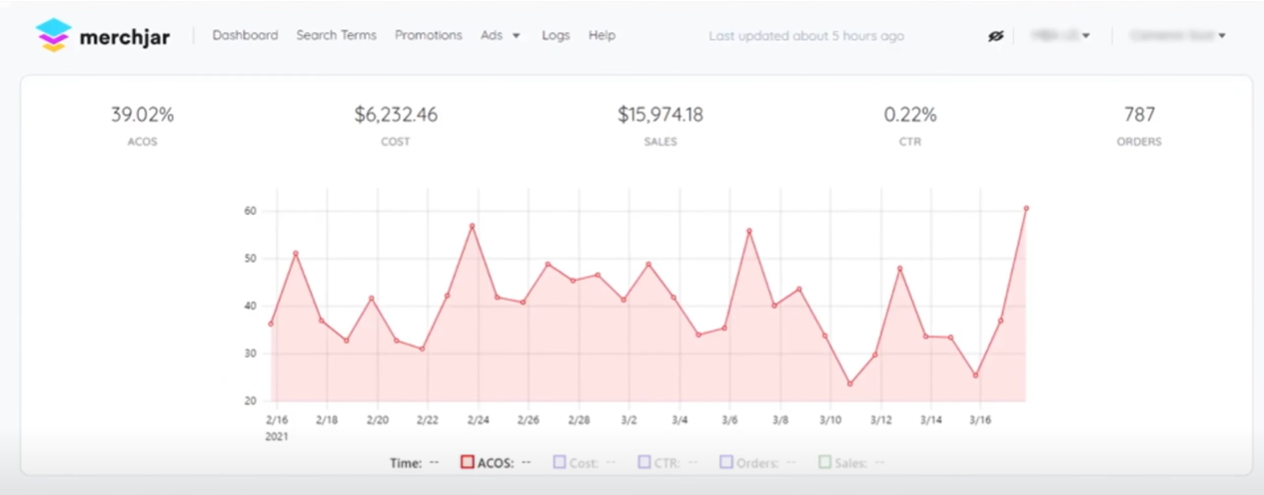The image size is (1264, 495).
Task: Open the blurred account name dropdown
Action: (x=1178, y=36)
